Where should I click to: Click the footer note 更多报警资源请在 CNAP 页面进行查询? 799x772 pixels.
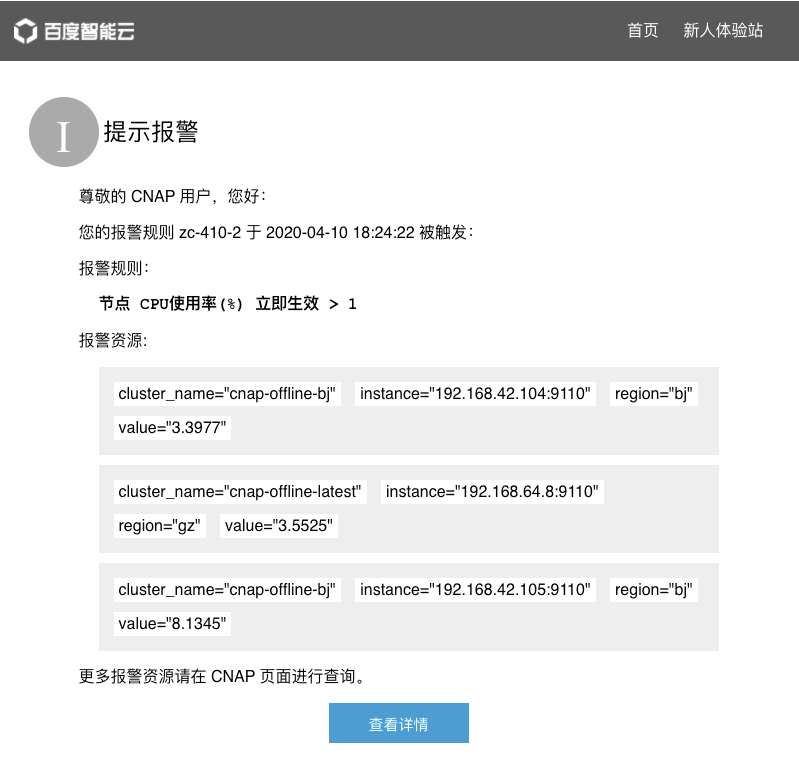(x=222, y=677)
